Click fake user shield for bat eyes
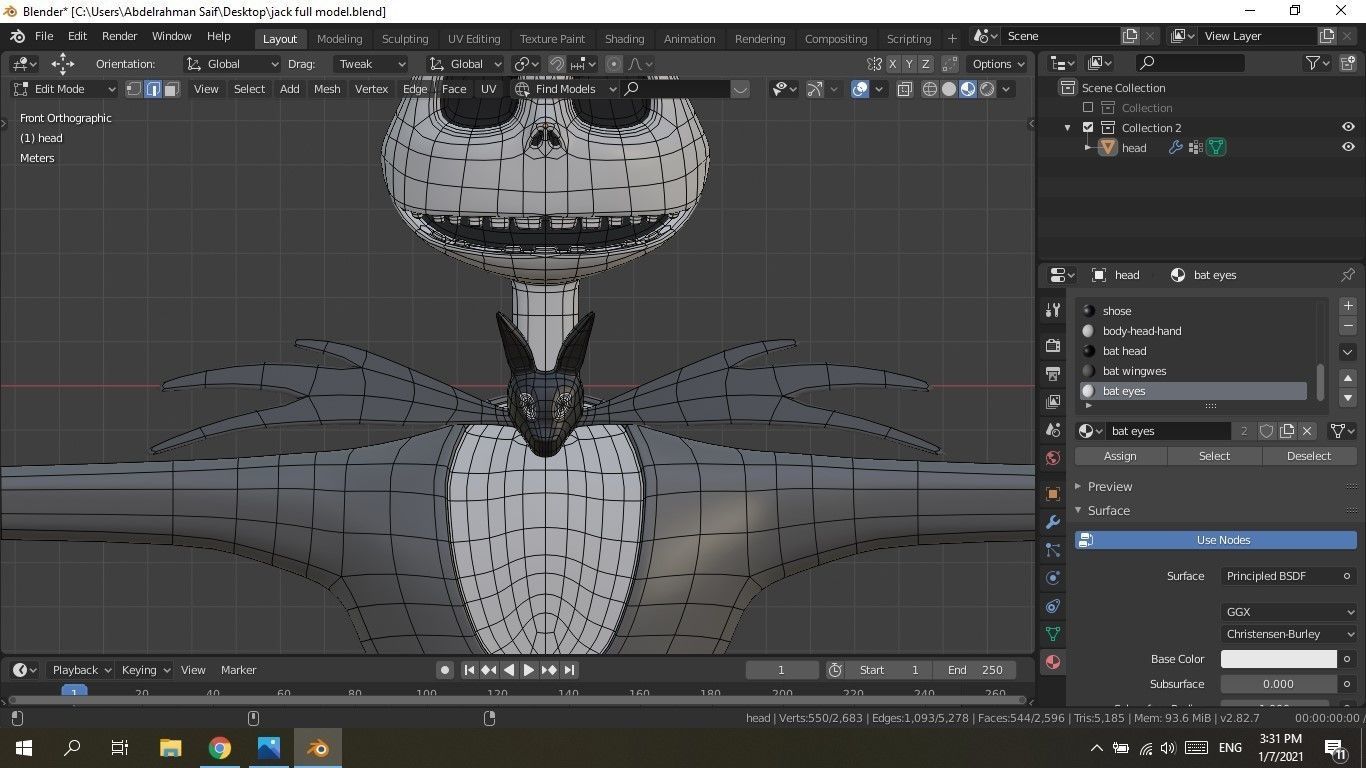1366x768 pixels. click(1266, 431)
